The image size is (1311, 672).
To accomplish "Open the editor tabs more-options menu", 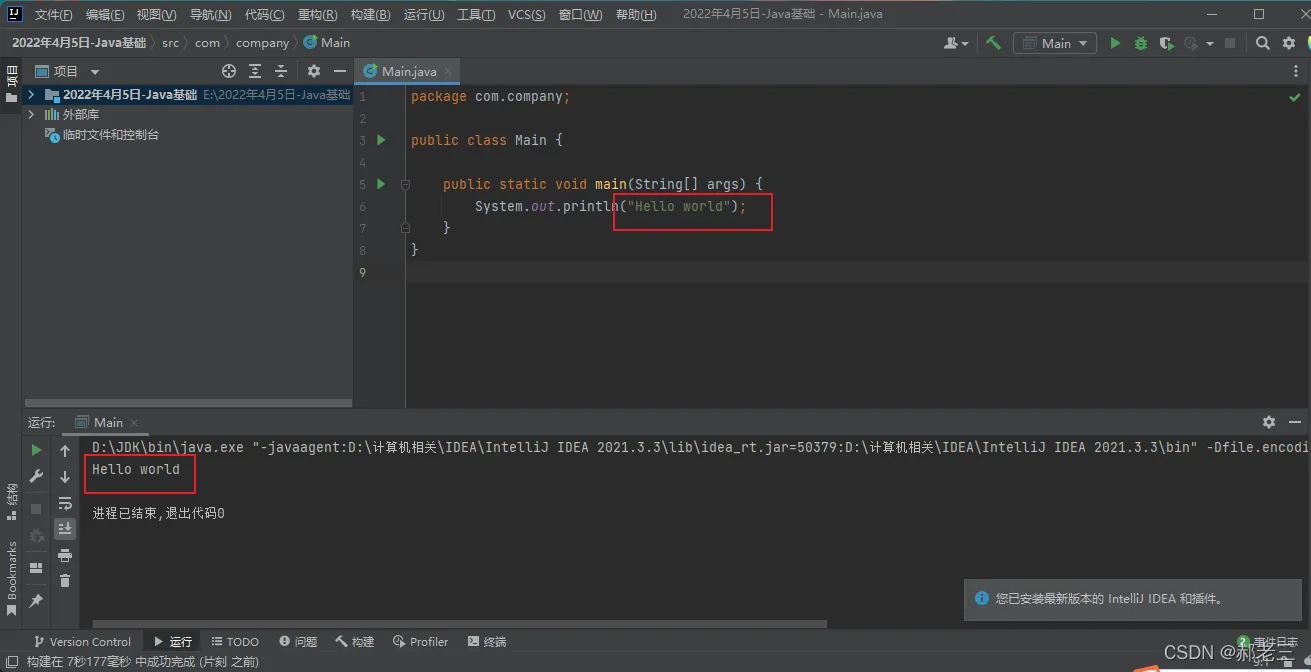I will pyautogui.click(x=1294, y=71).
